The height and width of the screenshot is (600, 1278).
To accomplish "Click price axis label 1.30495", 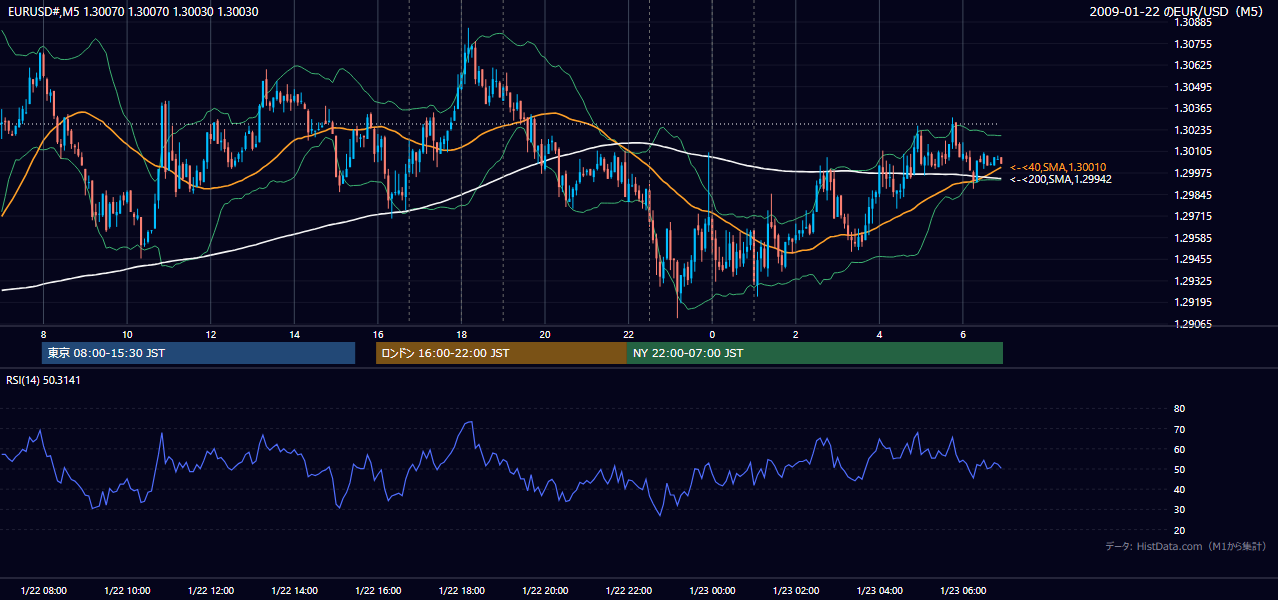I will point(1194,87).
